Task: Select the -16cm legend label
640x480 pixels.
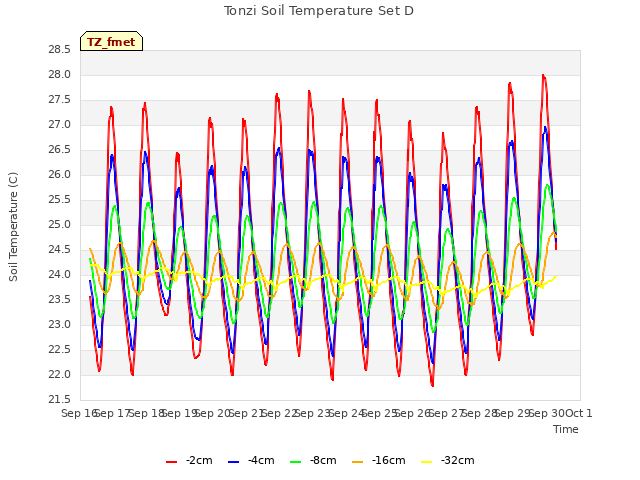Action: (x=389, y=461)
